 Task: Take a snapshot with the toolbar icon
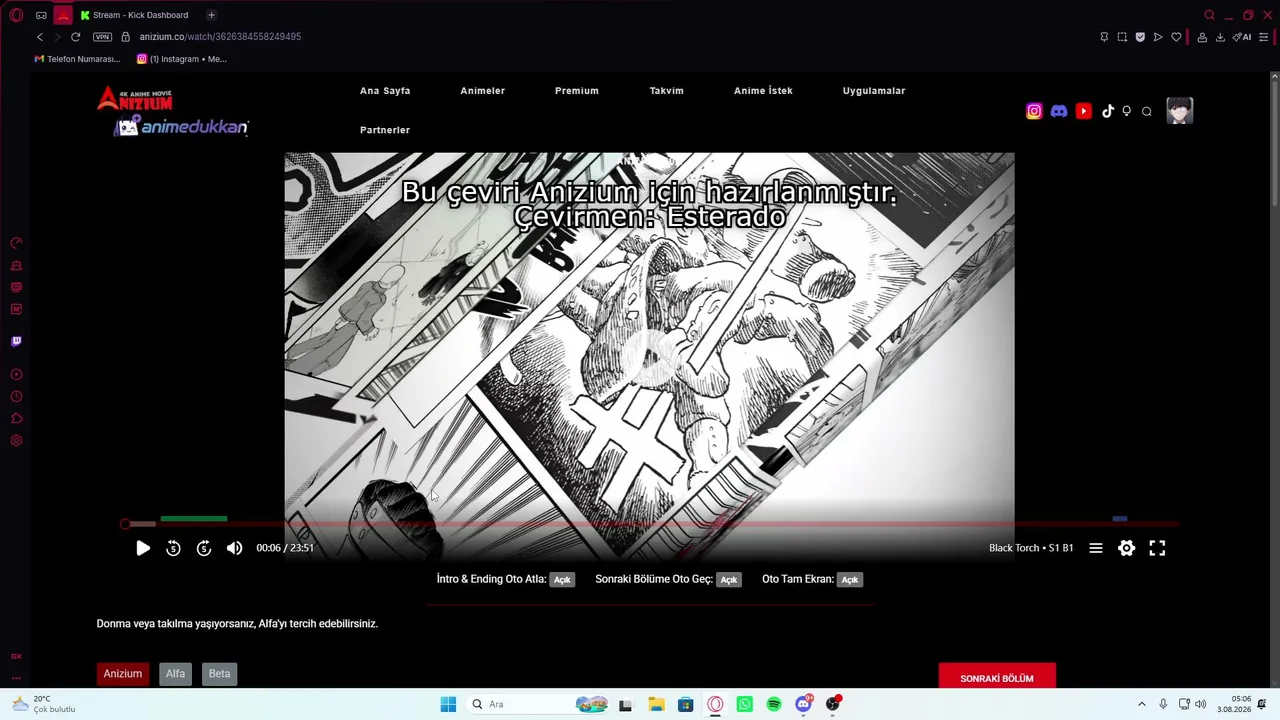[x=1122, y=37]
